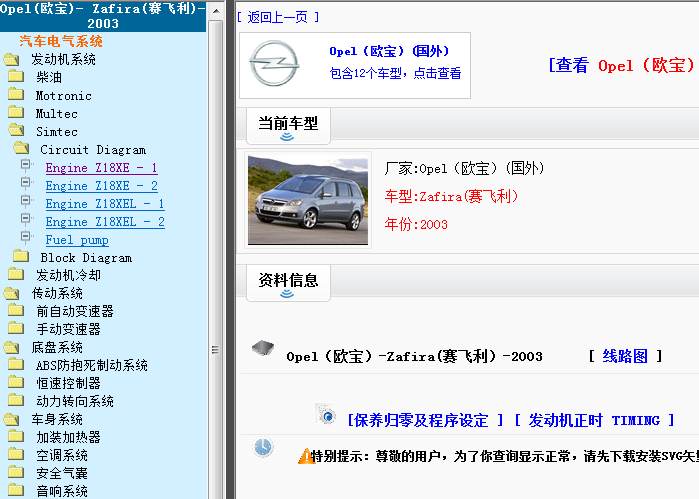The image size is (699, 499).
Task: Click the folder icon next to 柴油
Action: pyautogui.click(x=16, y=77)
